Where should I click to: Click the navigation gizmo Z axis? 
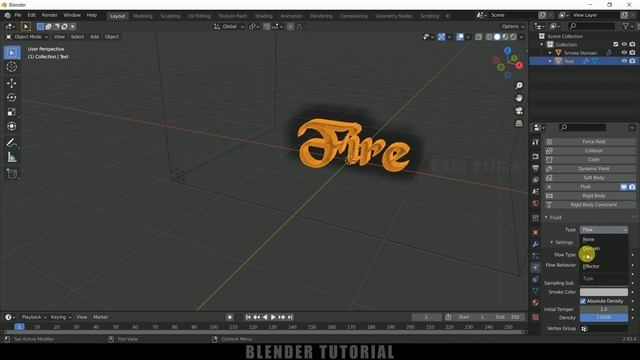[x=507, y=51]
